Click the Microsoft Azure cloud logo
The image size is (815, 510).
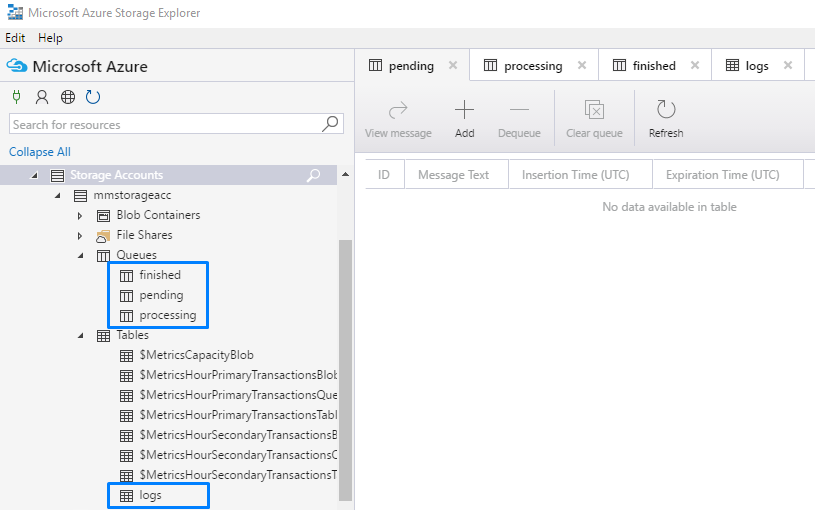point(17,66)
